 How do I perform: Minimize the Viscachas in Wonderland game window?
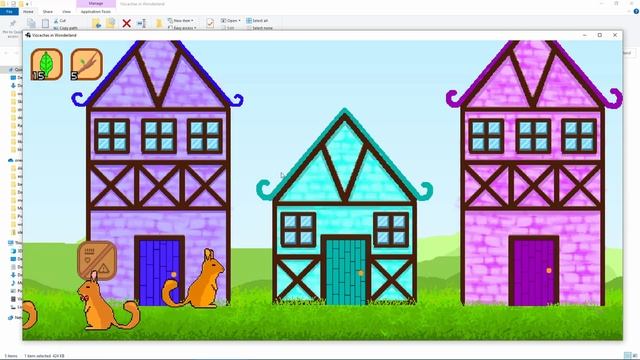[584, 35]
